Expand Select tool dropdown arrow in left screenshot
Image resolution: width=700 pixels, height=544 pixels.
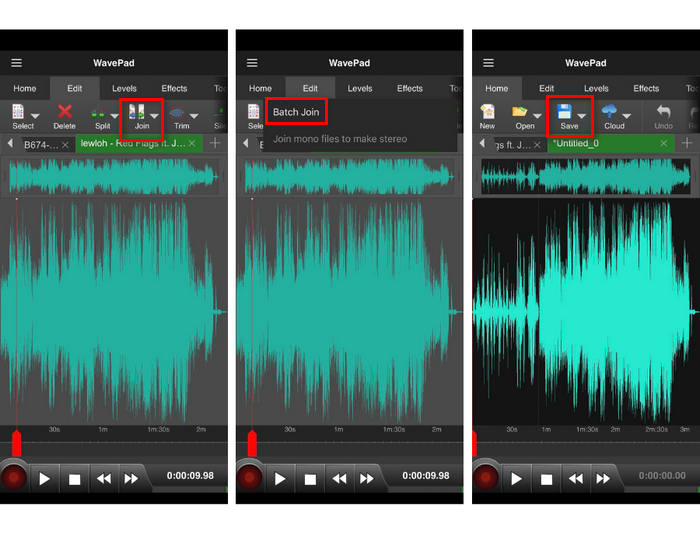click(x=35, y=116)
